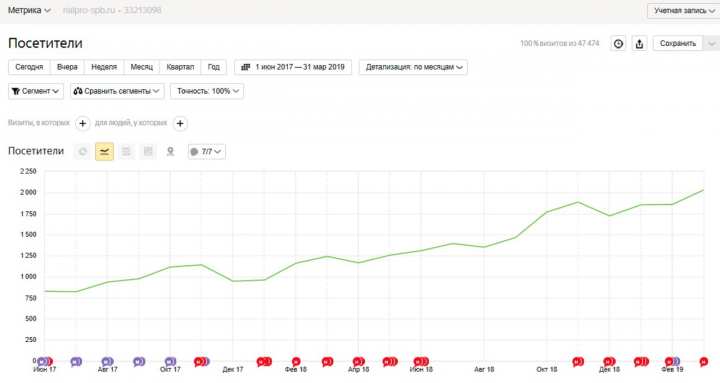The image size is (720, 383).
Task: Click the Окт 18 axis label
Action: [x=546, y=370]
